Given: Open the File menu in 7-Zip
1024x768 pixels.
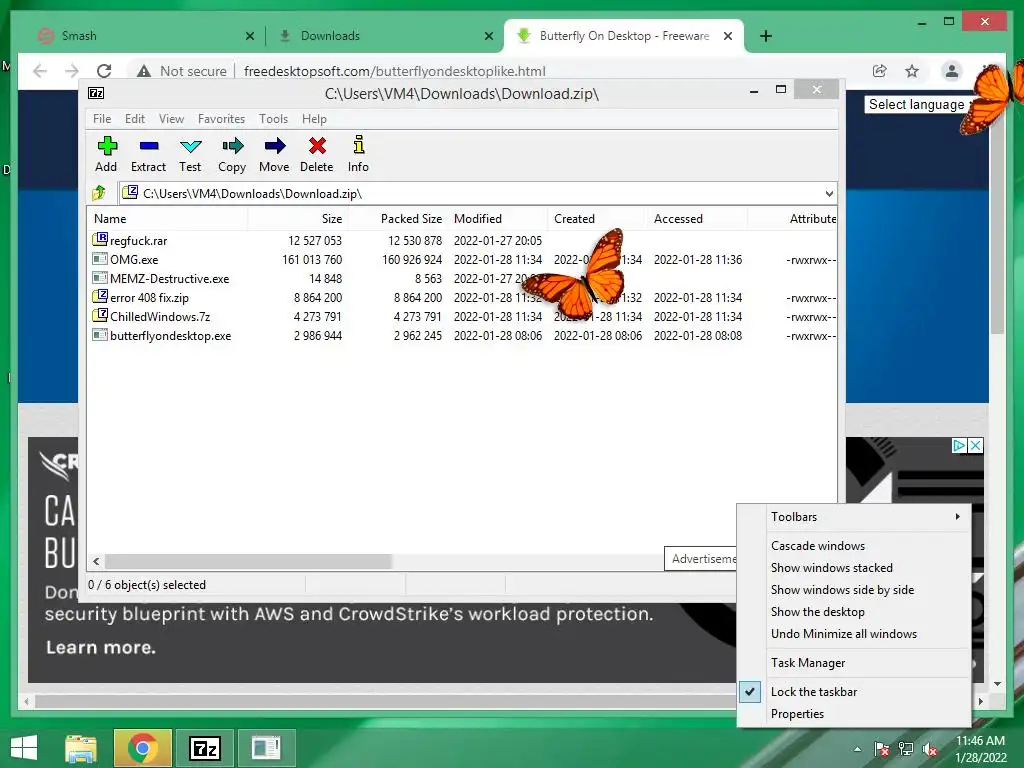Looking at the screenshot, I should click(x=102, y=119).
